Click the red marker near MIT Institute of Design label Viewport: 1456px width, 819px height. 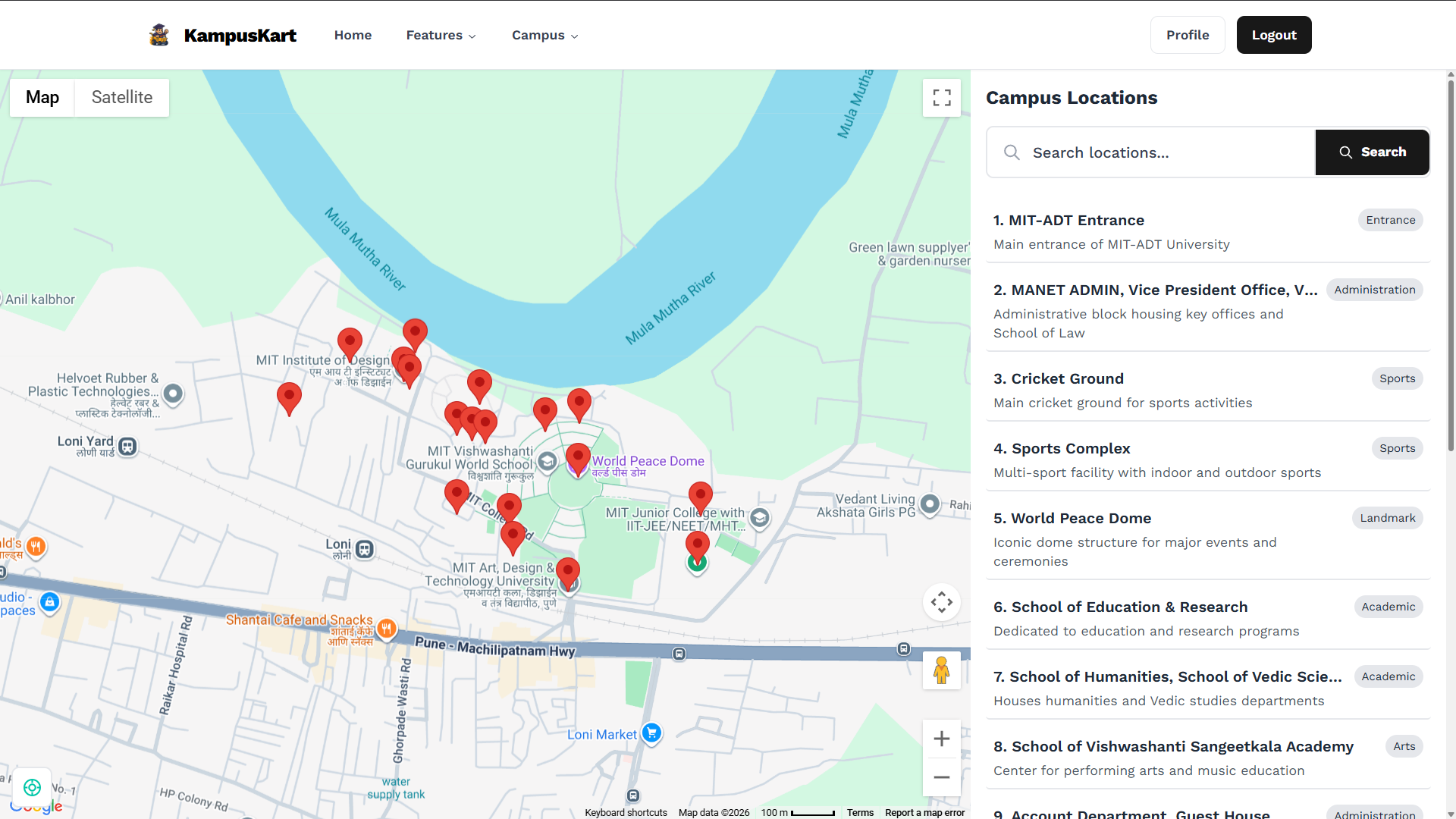[350, 344]
